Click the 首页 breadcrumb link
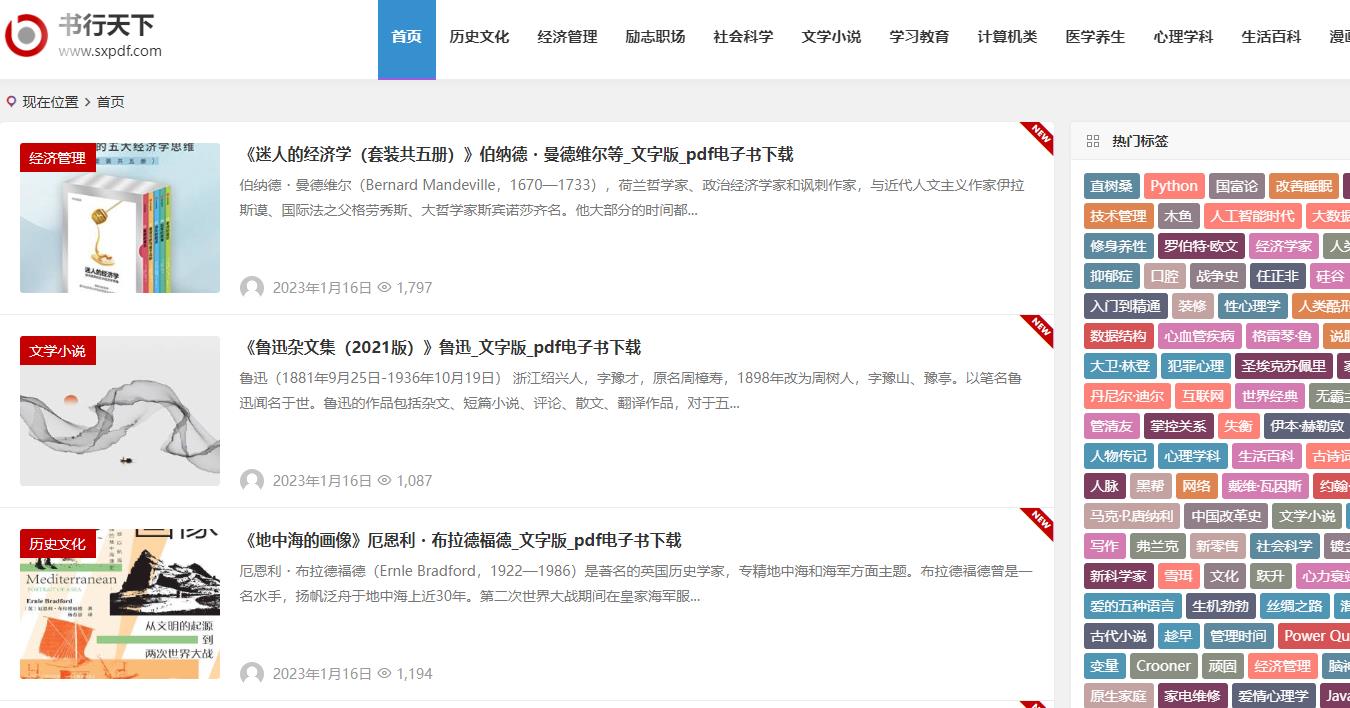 point(110,102)
